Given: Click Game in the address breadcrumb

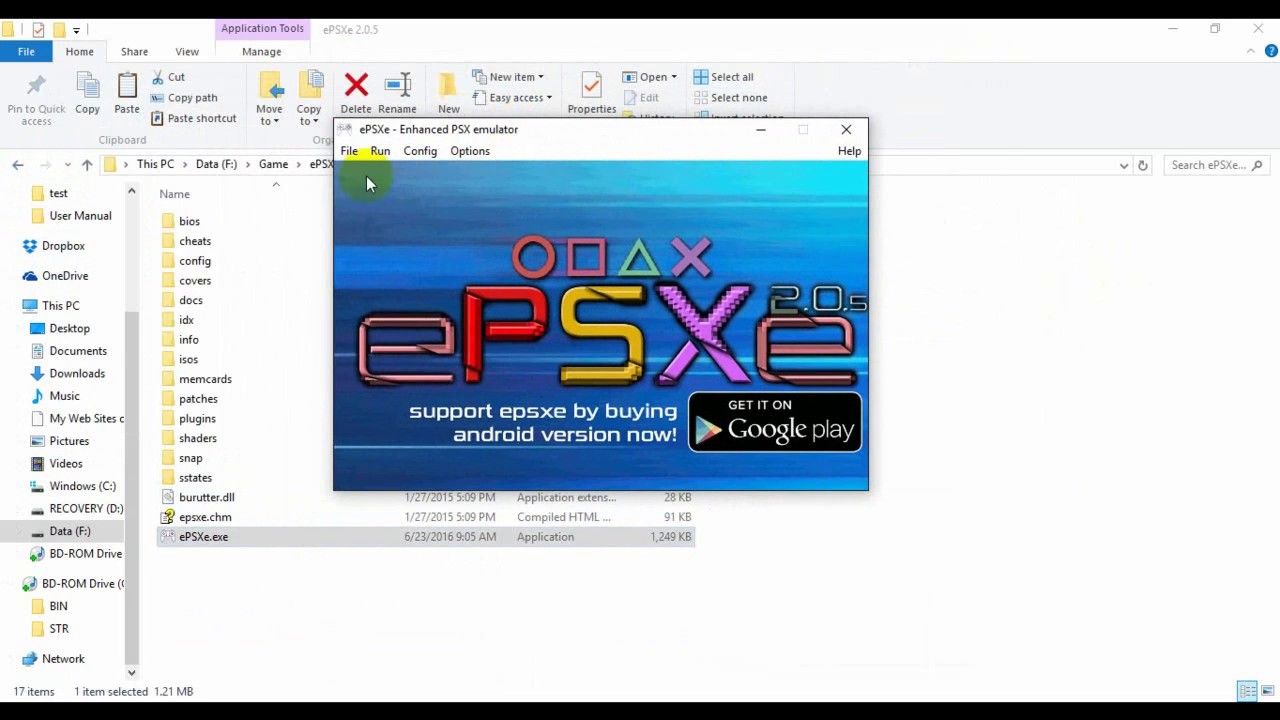Looking at the screenshot, I should [x=273, y=164].
